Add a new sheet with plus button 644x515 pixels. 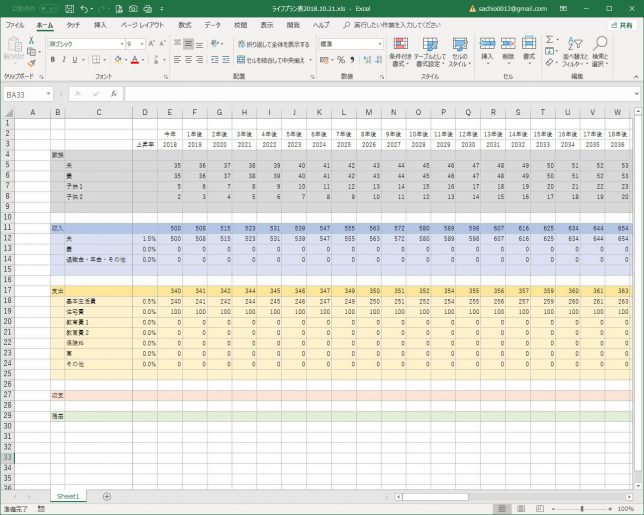pyautogui.click(x=107, y=496)
